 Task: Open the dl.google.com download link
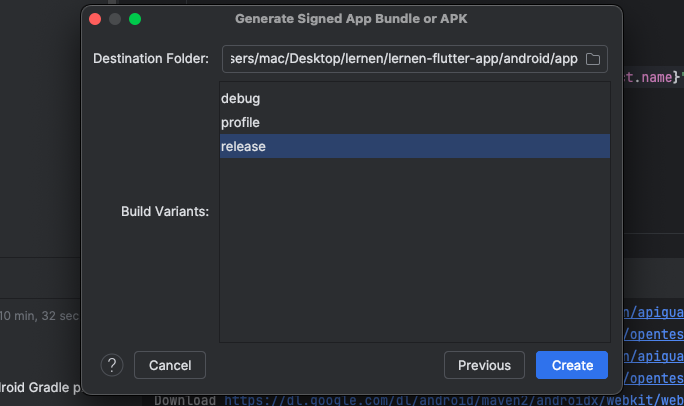tap(454, 400)
